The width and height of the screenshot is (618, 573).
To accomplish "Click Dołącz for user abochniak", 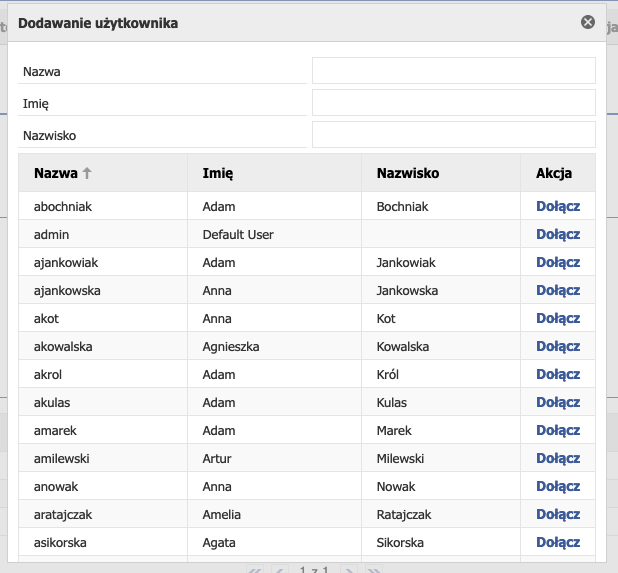I will [x=558, y=206].
